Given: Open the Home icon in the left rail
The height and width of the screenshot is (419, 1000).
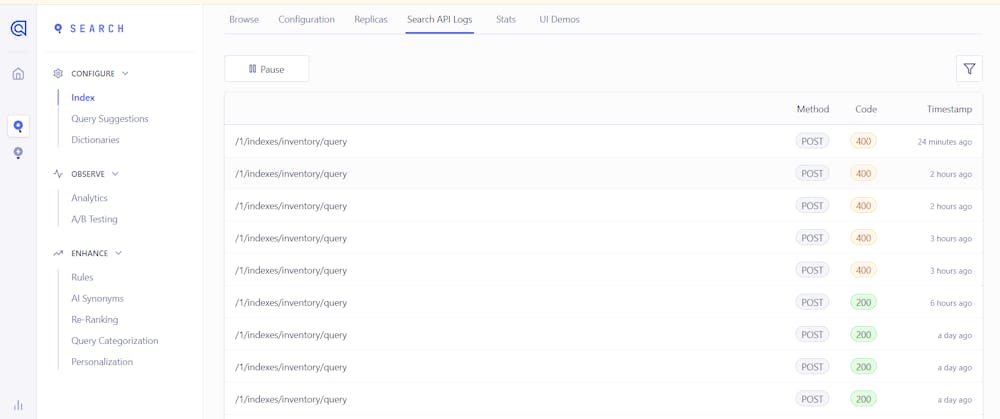Looking at the screenshot, I should (18, 74).
